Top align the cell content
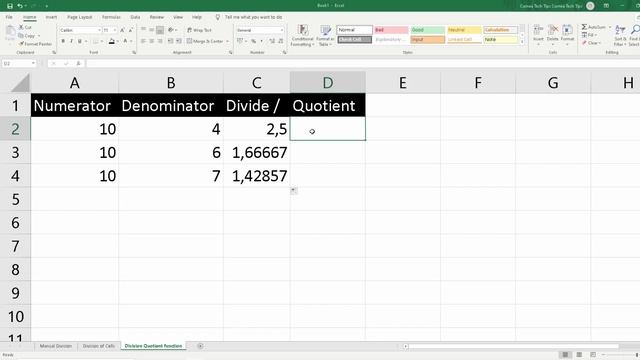 pos(143,30)
